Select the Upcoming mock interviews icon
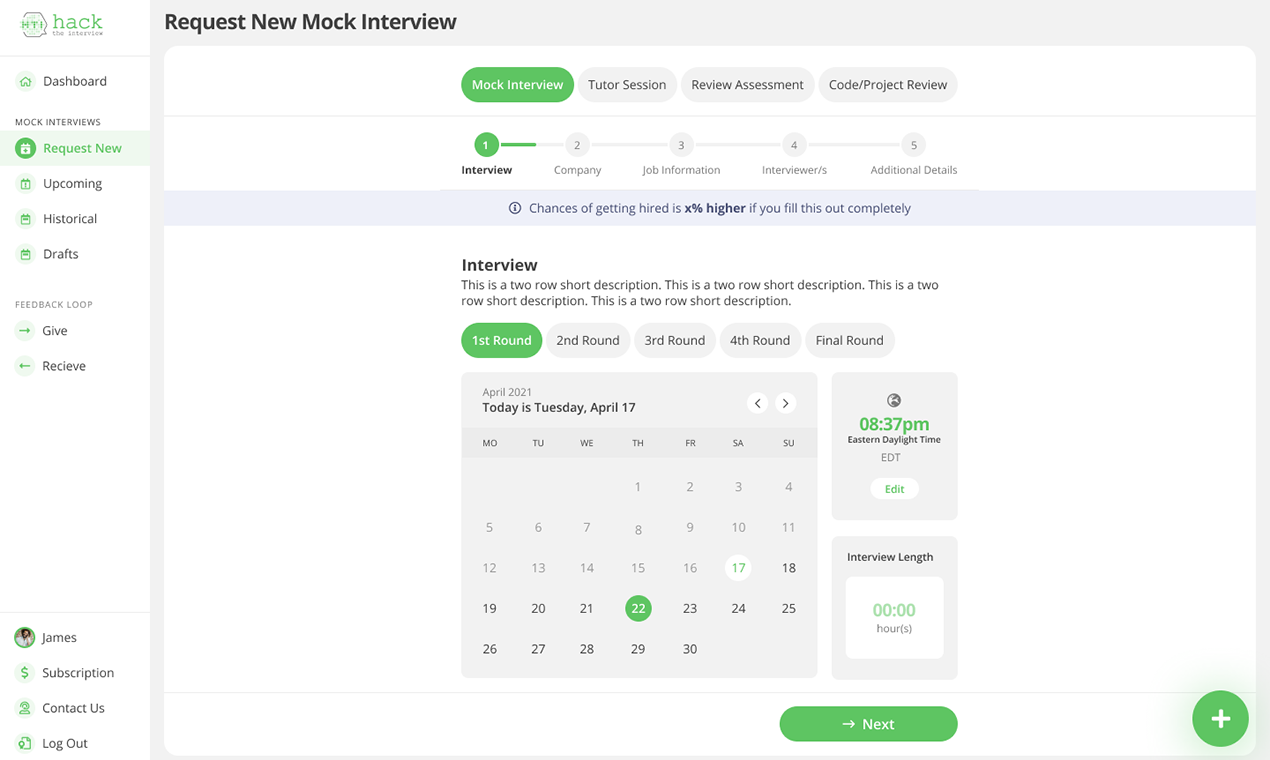1270x760 pixels. coord(23,183)
